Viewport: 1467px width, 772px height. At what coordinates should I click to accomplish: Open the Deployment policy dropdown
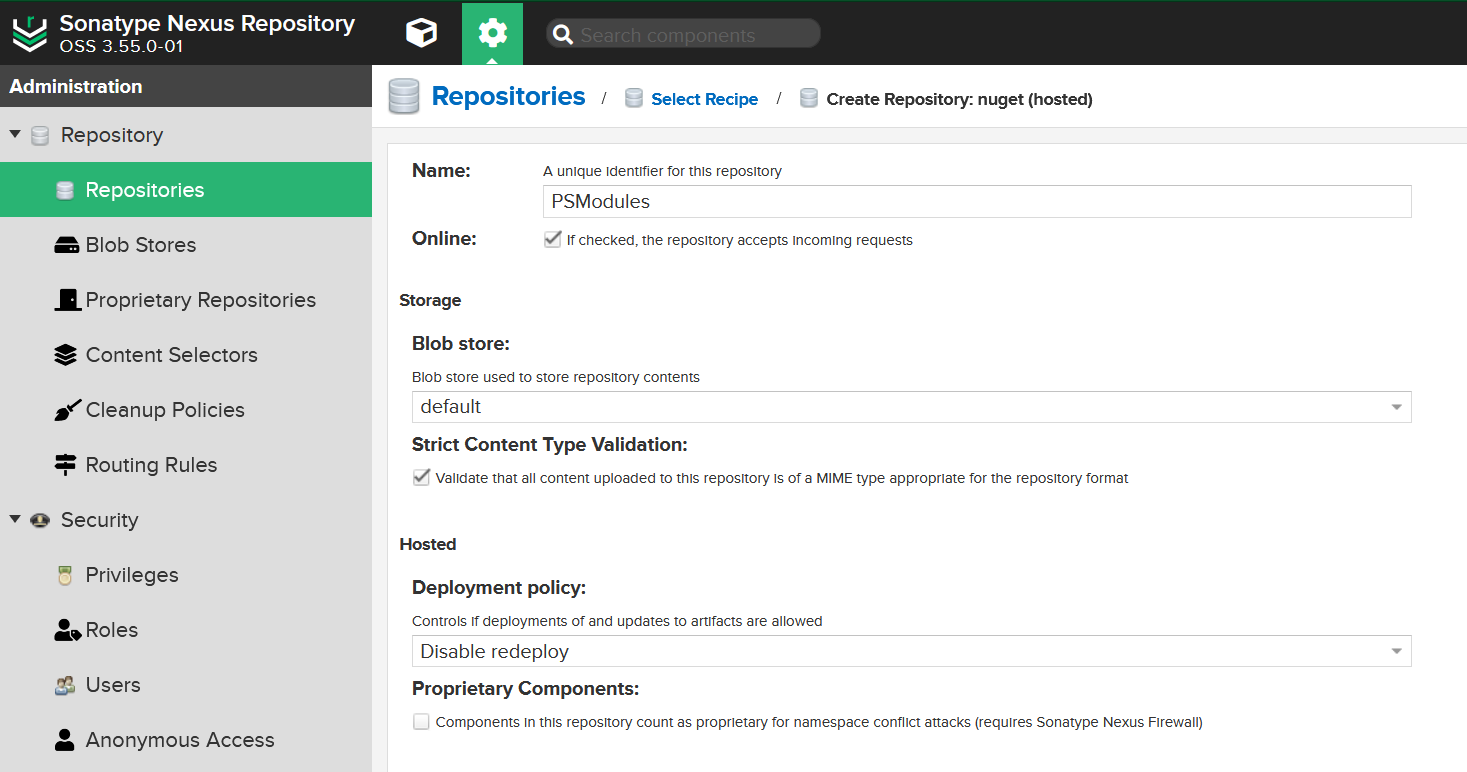click(x=911, y=651)
